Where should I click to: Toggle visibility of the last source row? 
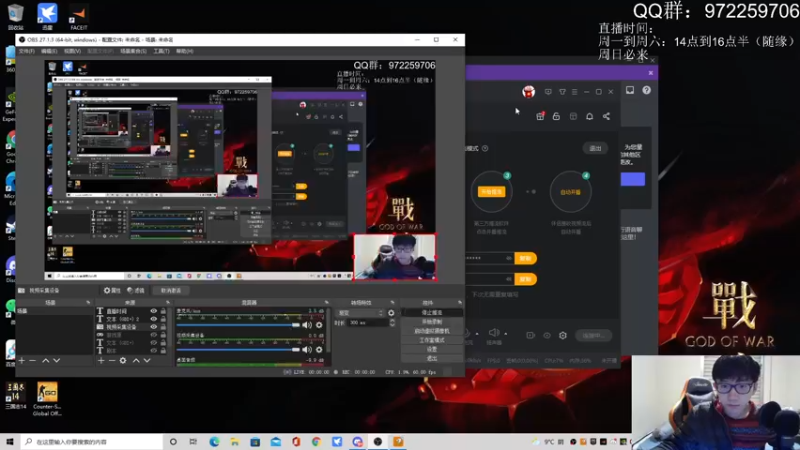point(154,351)
